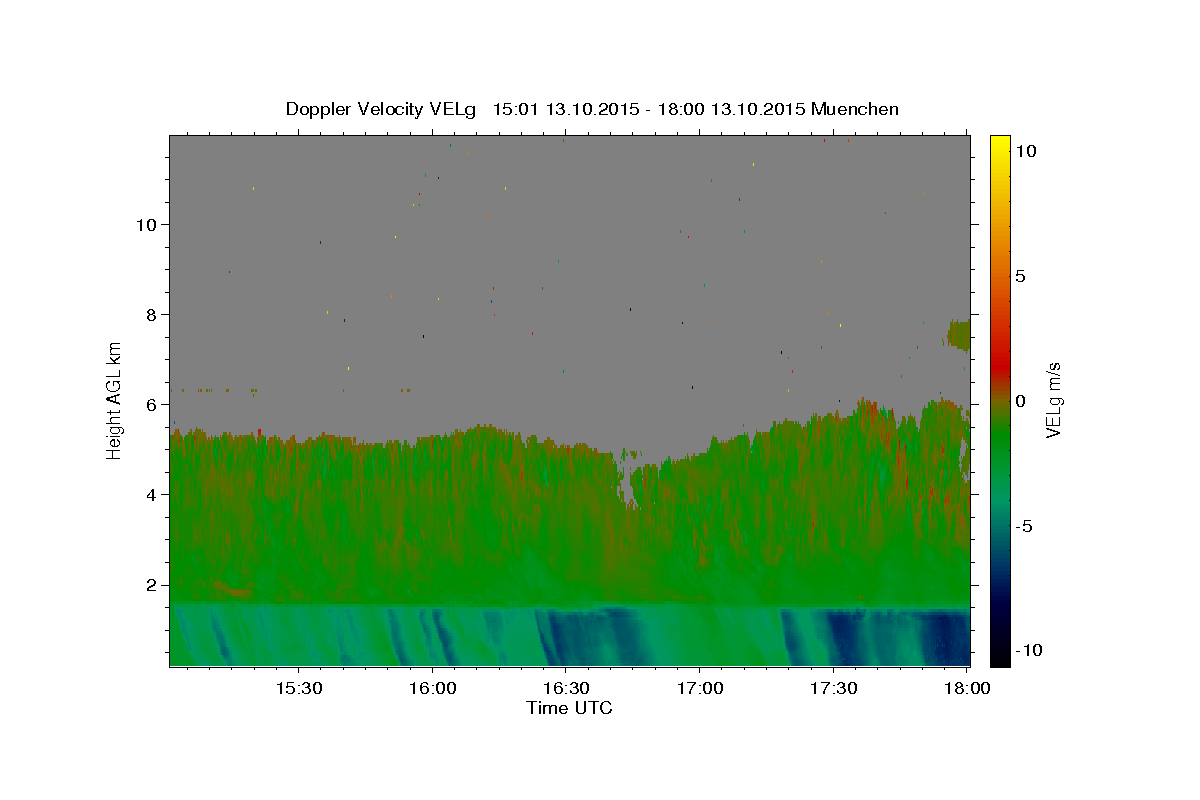Image resolution: width=1200 pixels, height=800 pixels.
Task: Click the height tick label 8
Action: click(x=152, y=315)
